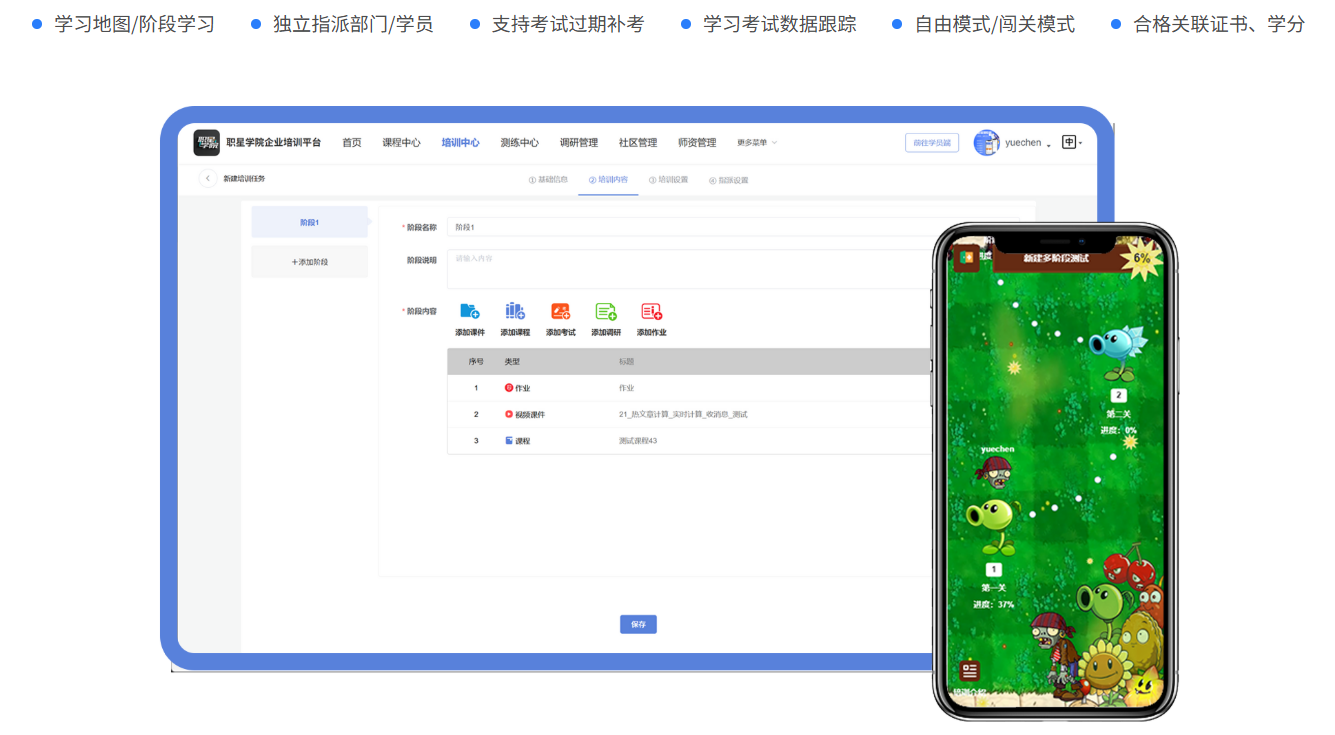Open step 4 指派设置 tab
Viewport: 1335px width, 735px height.
(728, 180)
